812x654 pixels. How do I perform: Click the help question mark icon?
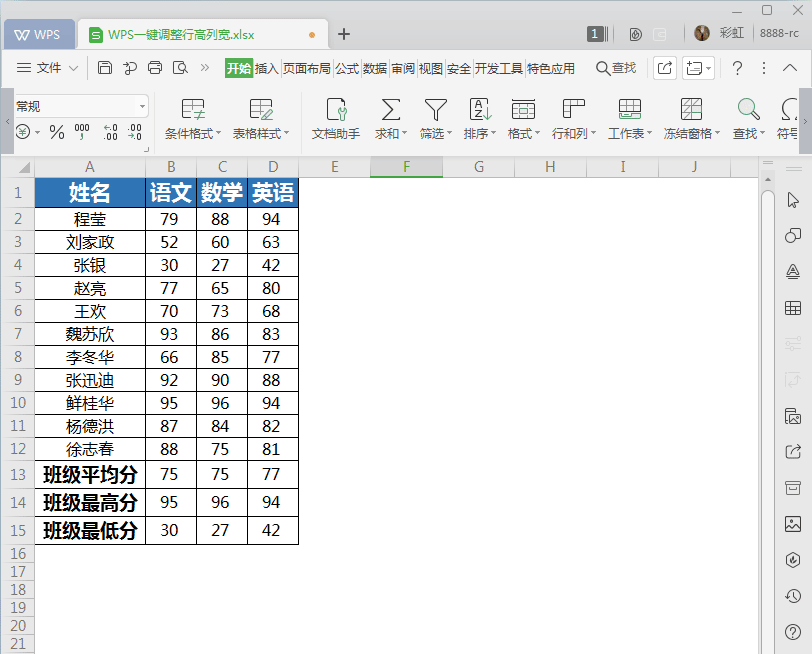pos(737,68)
